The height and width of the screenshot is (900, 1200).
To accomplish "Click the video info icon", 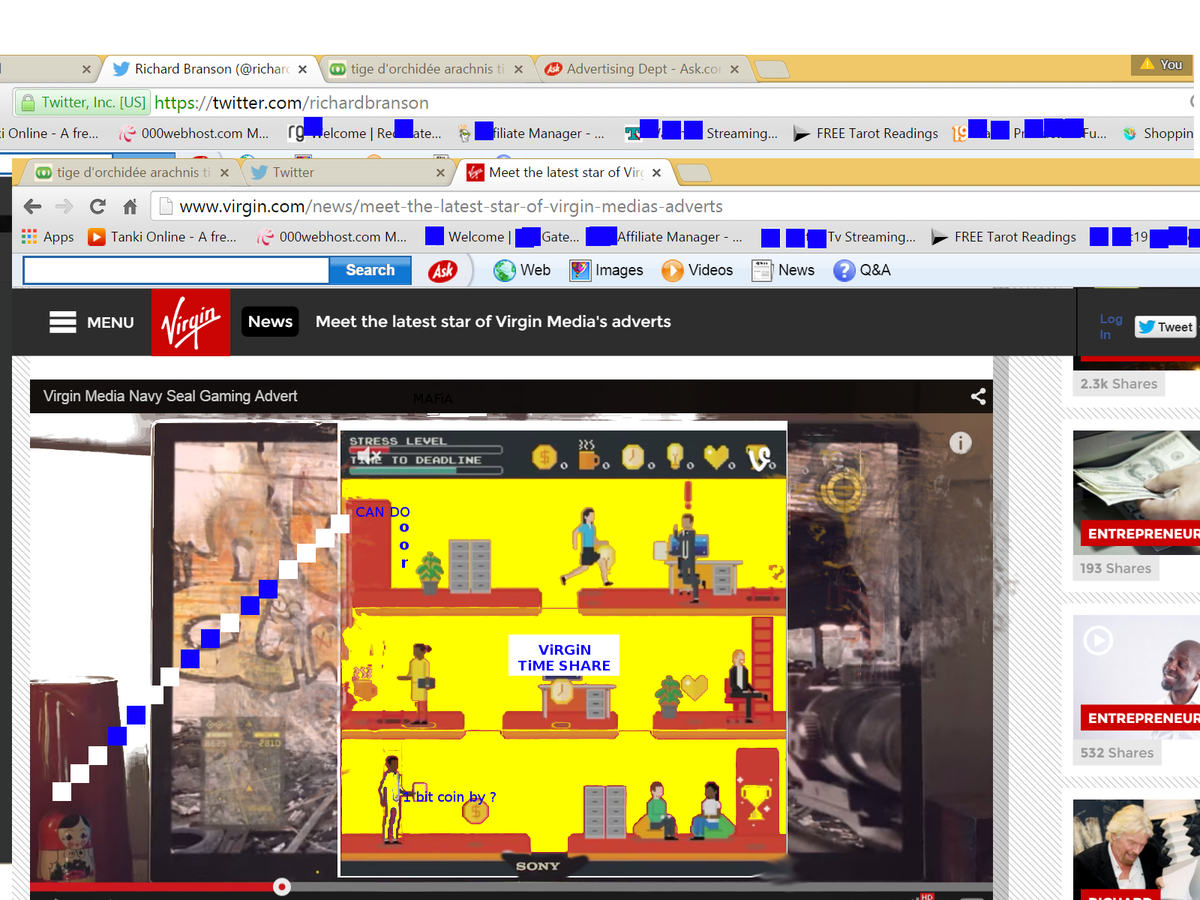I will pos(960,443).
